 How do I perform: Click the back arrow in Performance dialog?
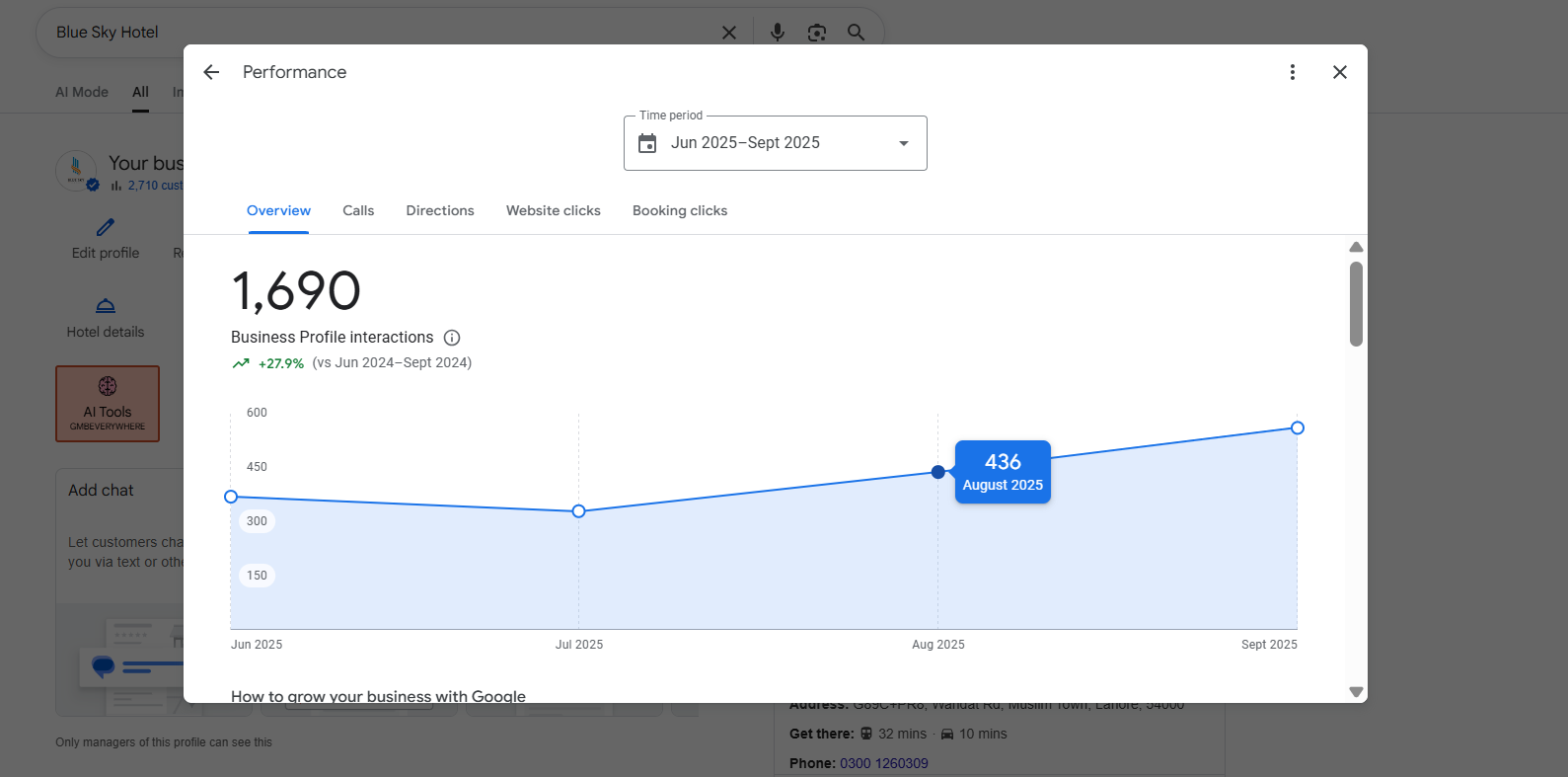click(x=211, y=72)
